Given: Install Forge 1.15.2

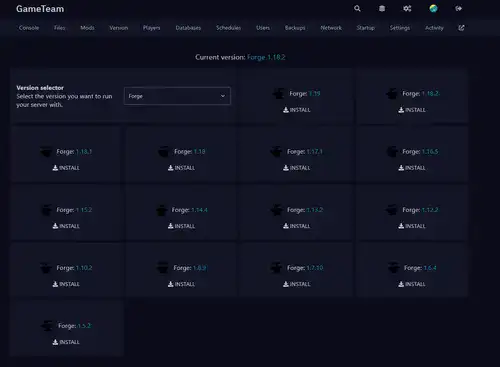Looking at the screenshot, I should pyautogui.click(x=66, y=226).
